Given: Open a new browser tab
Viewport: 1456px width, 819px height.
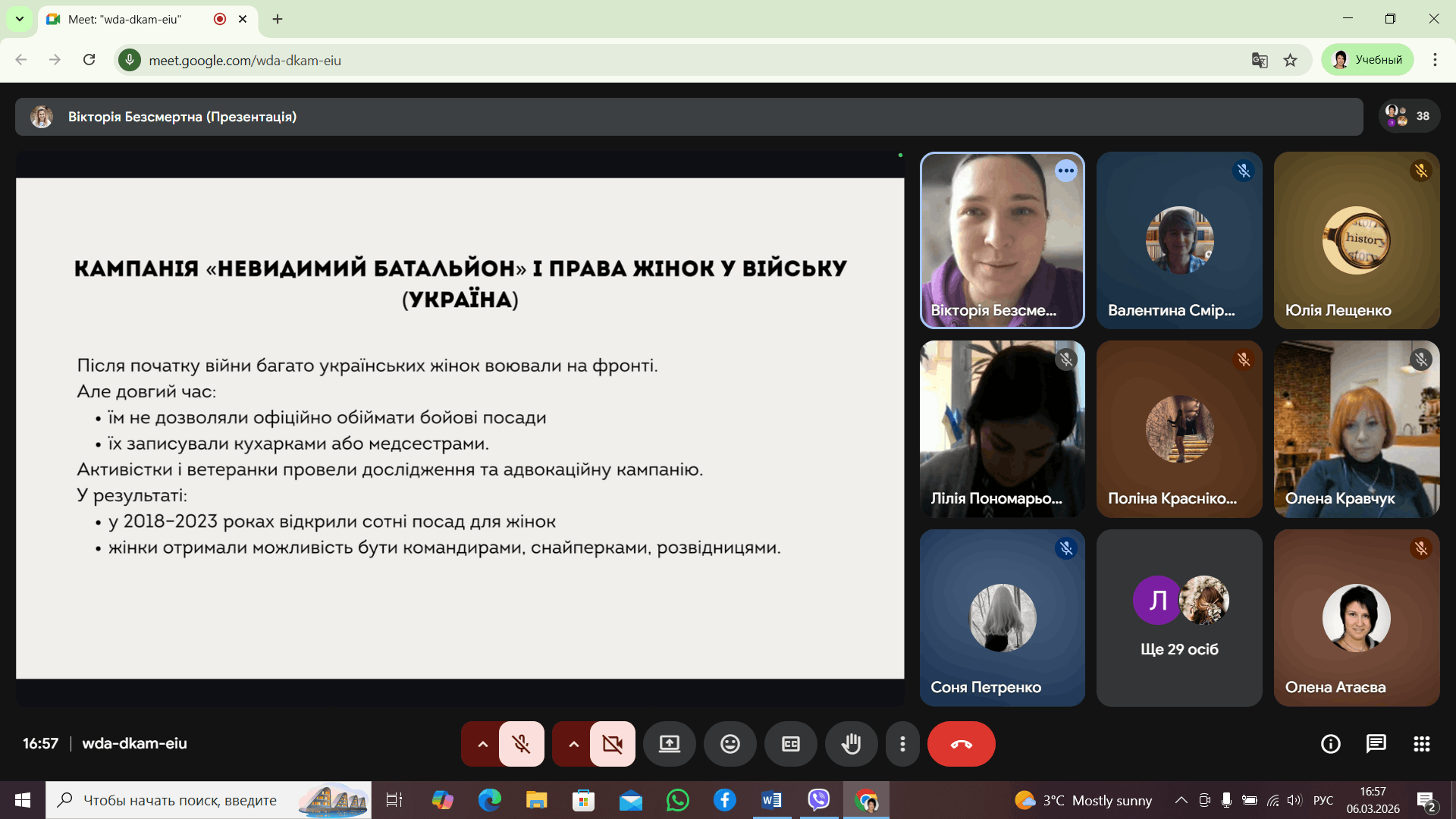Looking at the screenshot, I should pyautogui.click(x=278, y=19).
